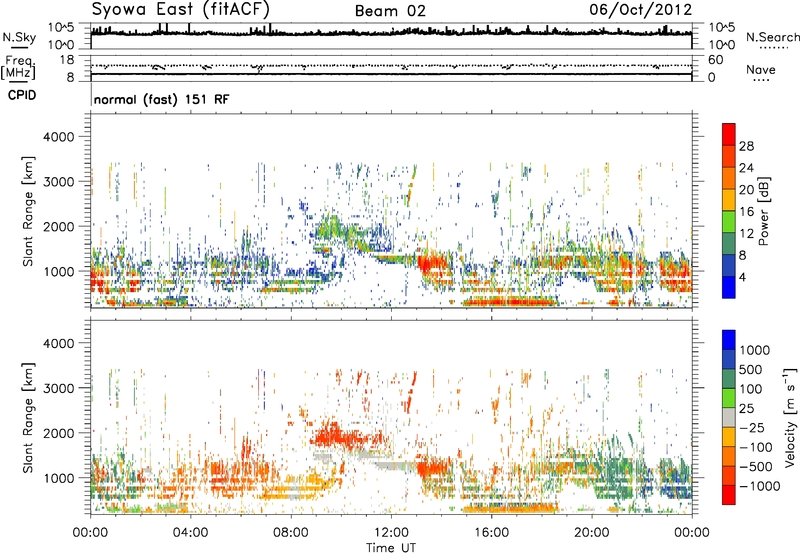Select the "Time UT" axis title
This screenshot has height=554, width=800.
click(391, 548)
